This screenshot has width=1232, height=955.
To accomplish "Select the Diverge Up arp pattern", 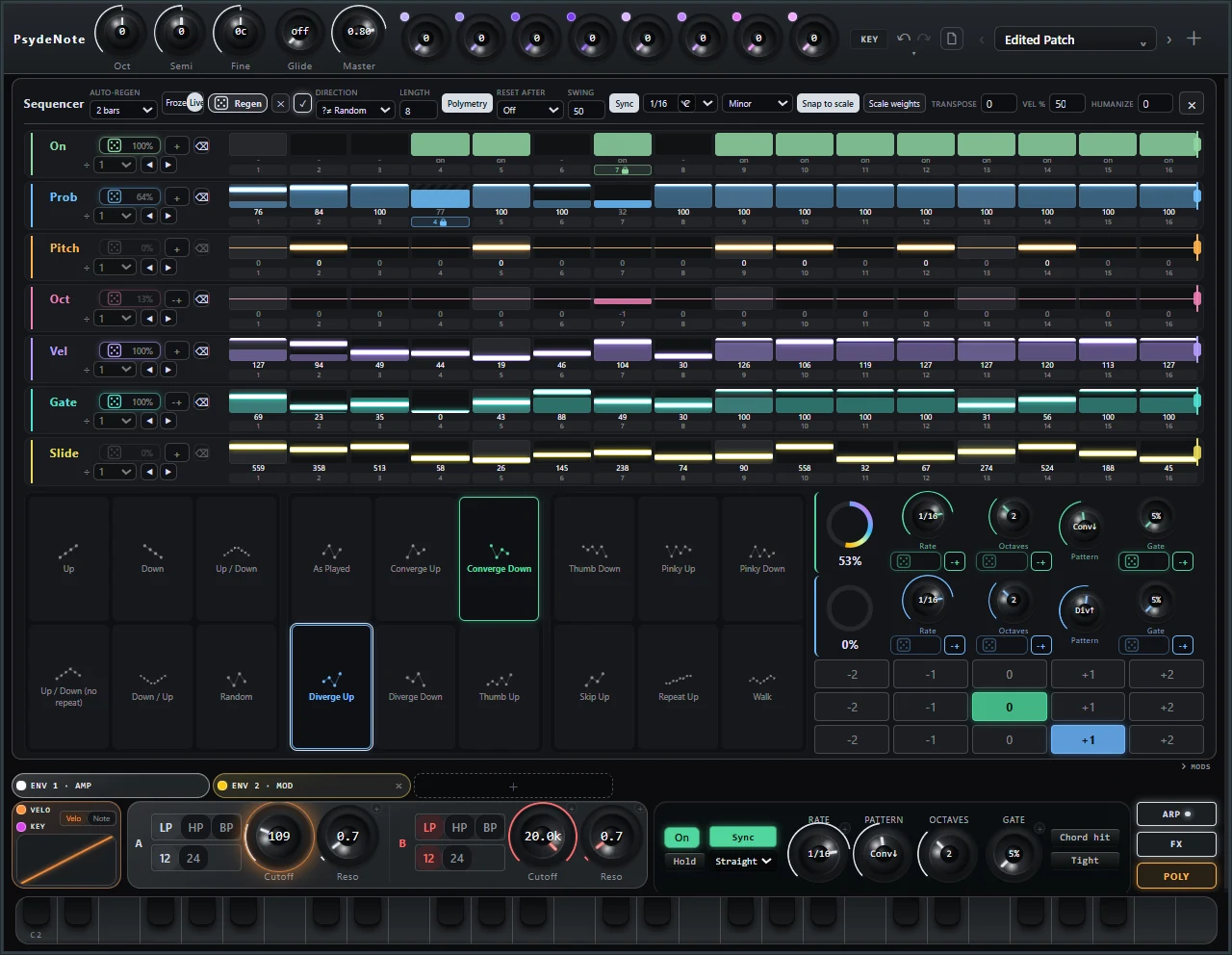I will 331,686.
